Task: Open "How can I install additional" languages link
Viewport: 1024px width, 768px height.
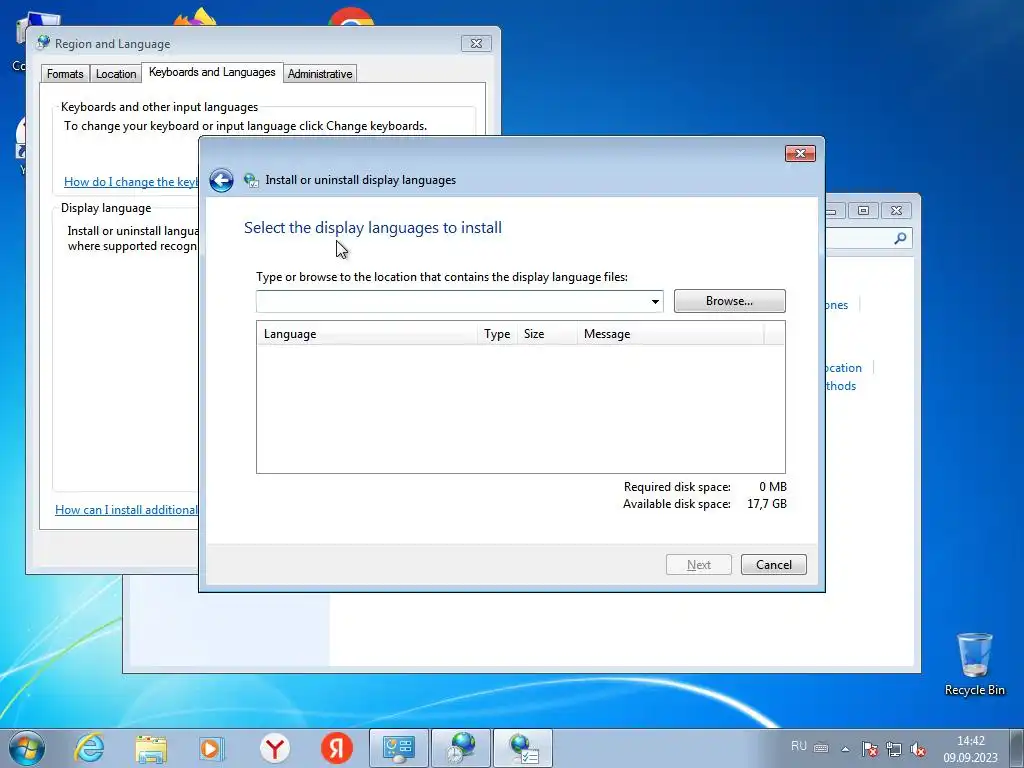Action: click(126, 510)
